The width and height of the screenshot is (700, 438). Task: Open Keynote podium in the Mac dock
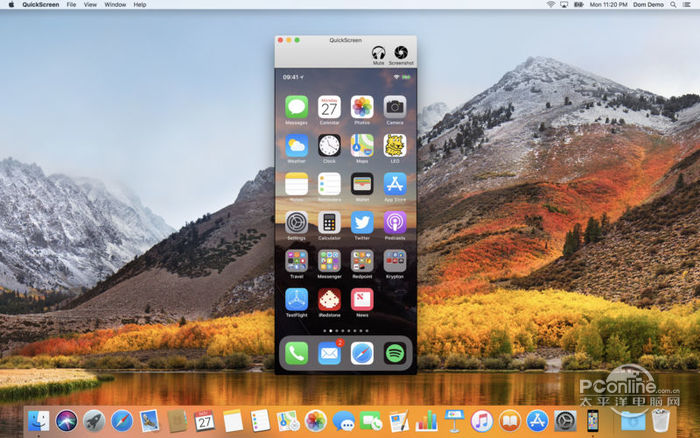(454, 421)
